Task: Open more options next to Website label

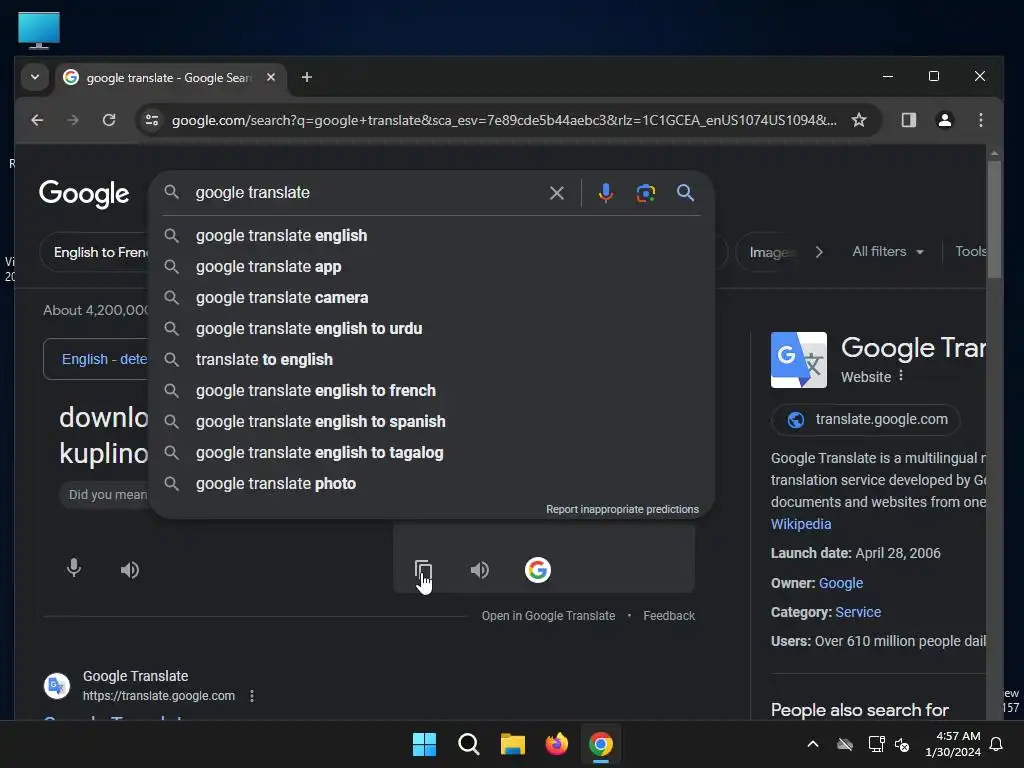Action: 901,376
